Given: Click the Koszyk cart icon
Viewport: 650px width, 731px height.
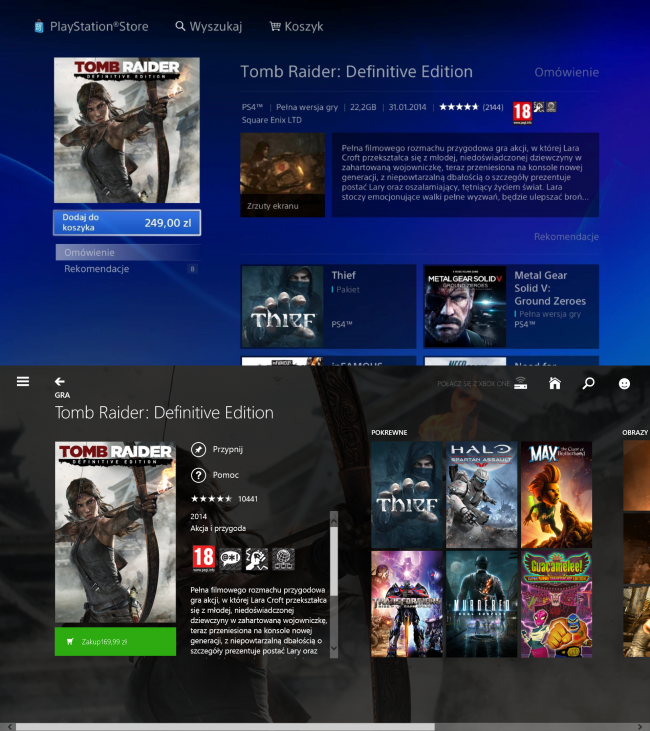Looking at the screenshot, I should 275,26.
